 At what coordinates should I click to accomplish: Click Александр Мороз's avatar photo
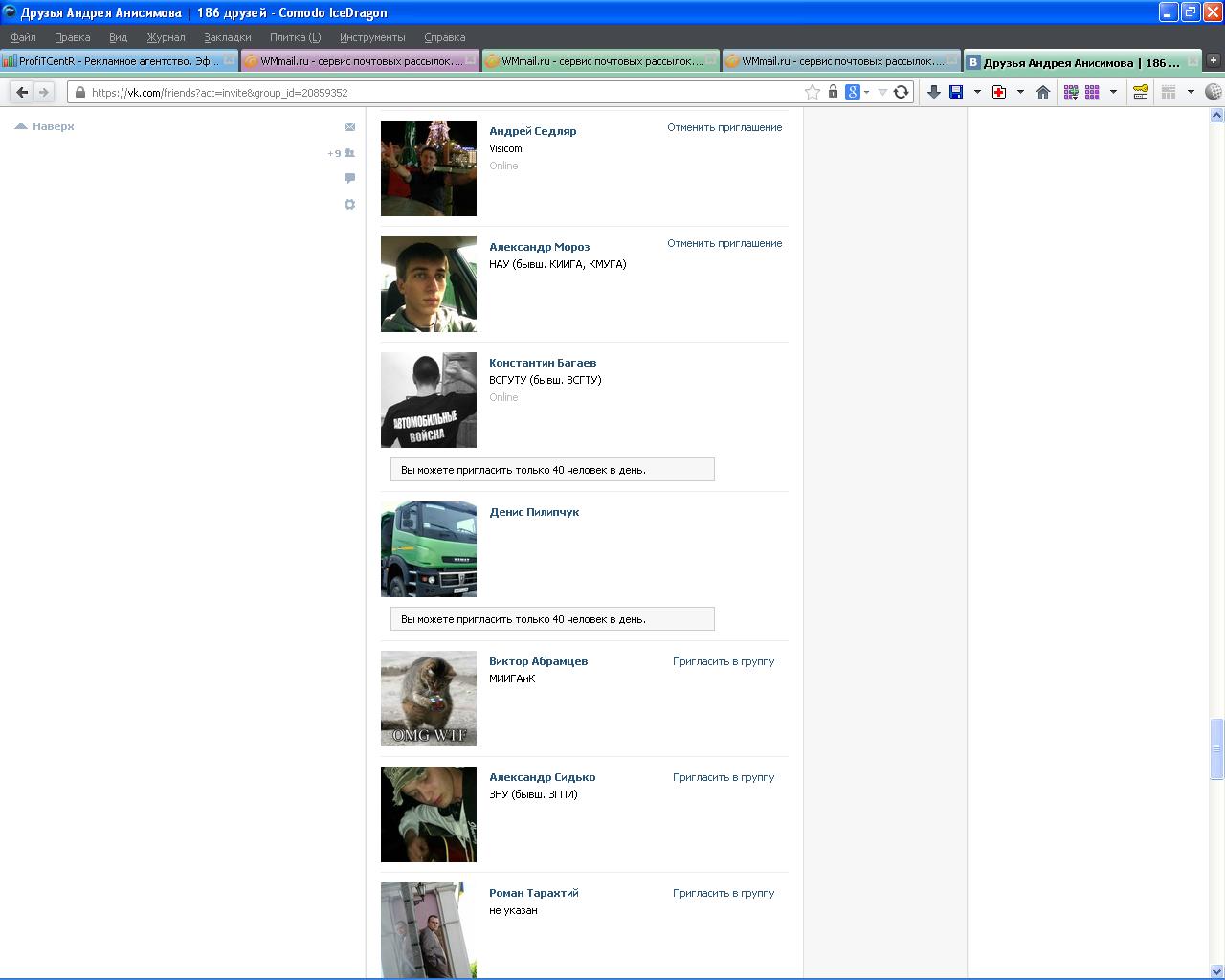point(429,284)
